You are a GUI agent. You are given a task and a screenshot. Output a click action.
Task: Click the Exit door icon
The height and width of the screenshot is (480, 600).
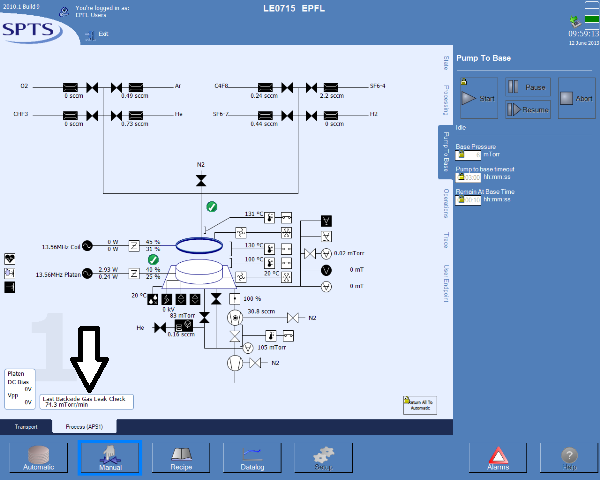point(88,34)
